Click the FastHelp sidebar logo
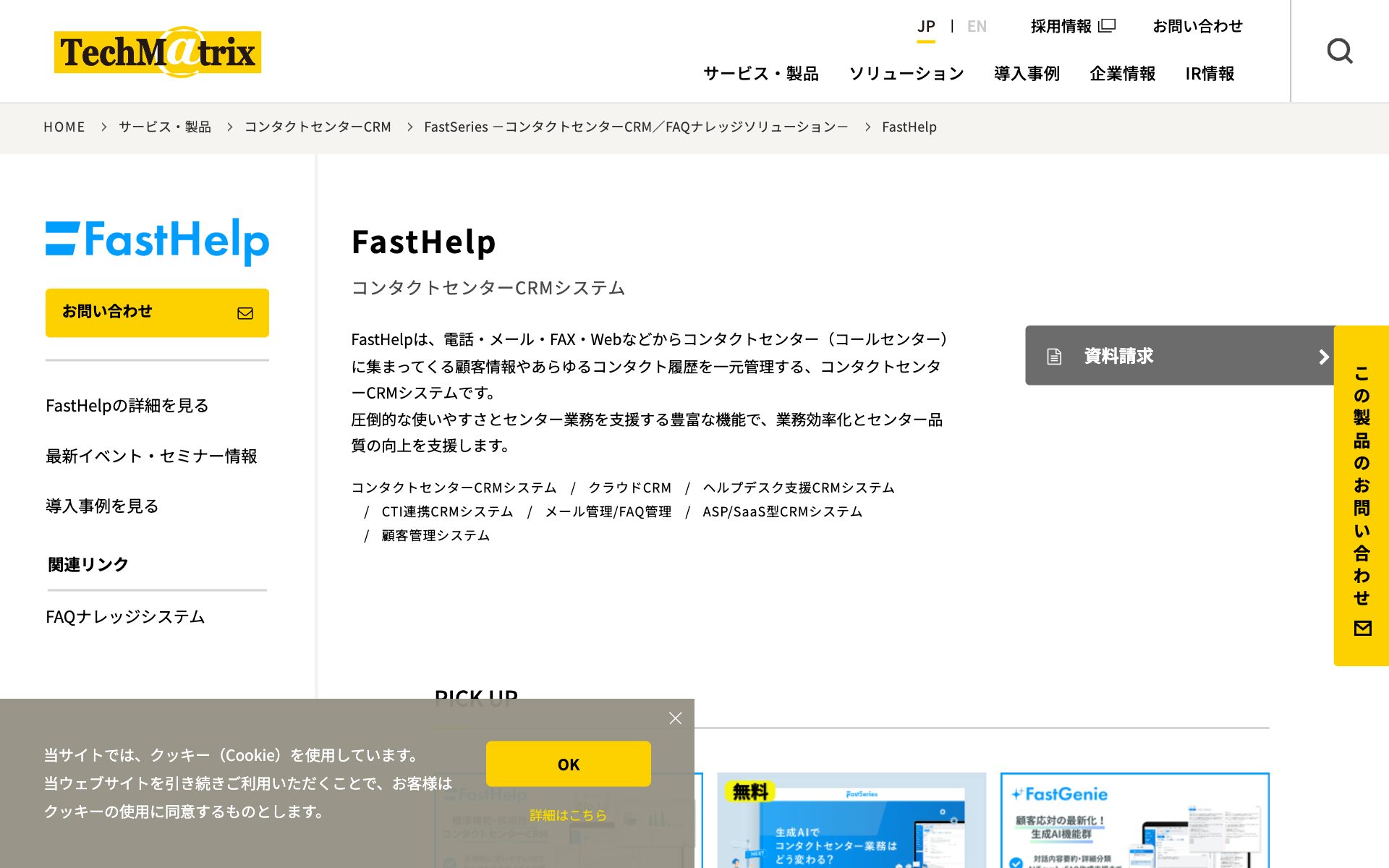Image resolution: width=1389 pixels, height=868 pixels. [x=157, y=241]
